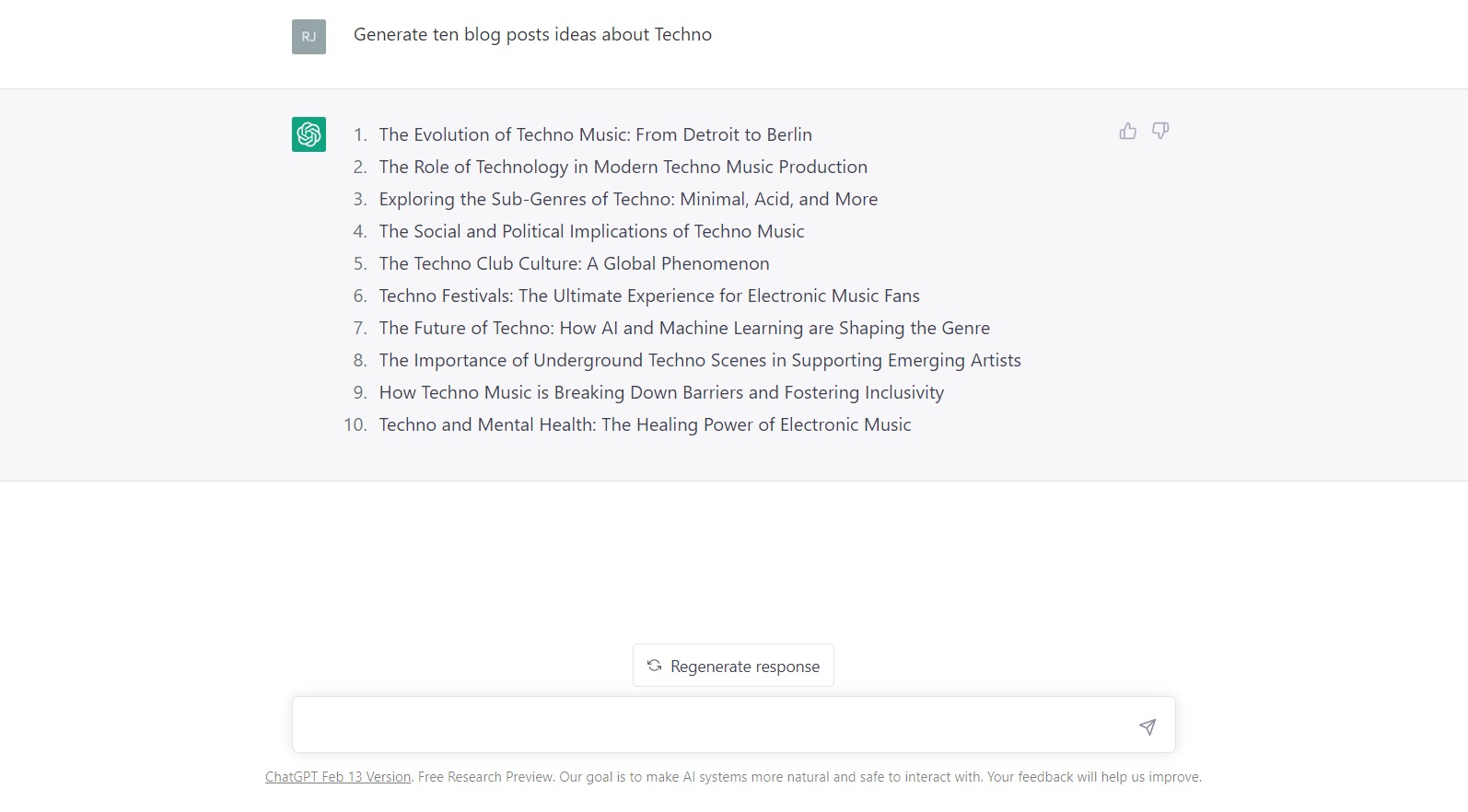Click the Free Research Preview disclaimer text

pyautogui.click(x=809, y=777)
